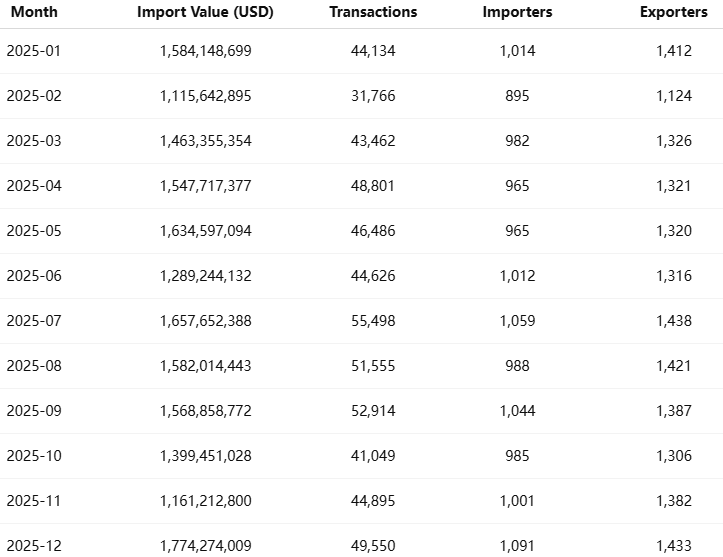Click import value 1,774,274,009
723x557 pixels.
[x=205, y=546]
